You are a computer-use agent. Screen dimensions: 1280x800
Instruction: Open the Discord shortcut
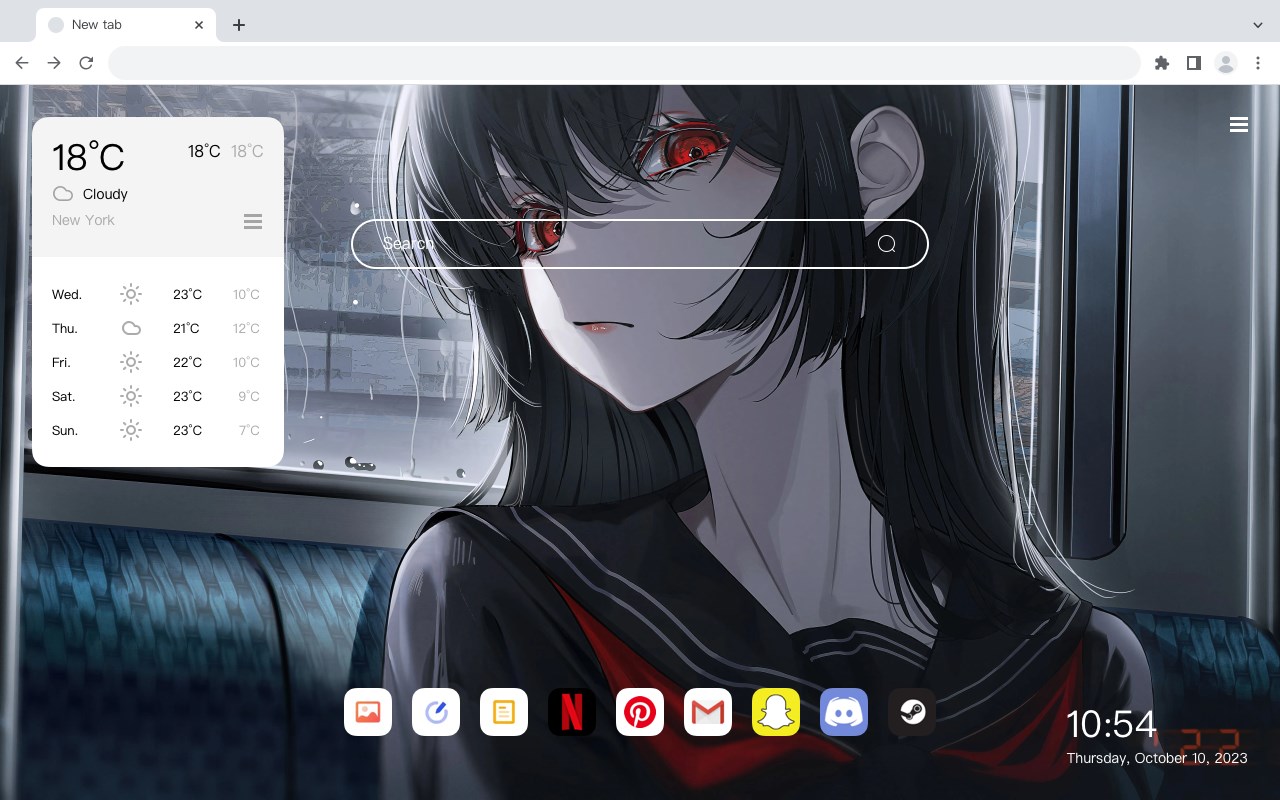[x=844, y=712]
